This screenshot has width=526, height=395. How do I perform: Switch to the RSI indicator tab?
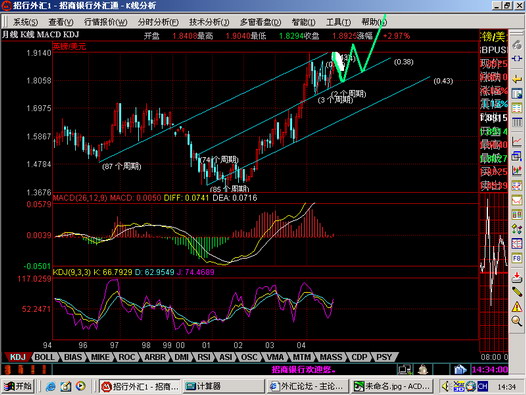coord(204,357)
